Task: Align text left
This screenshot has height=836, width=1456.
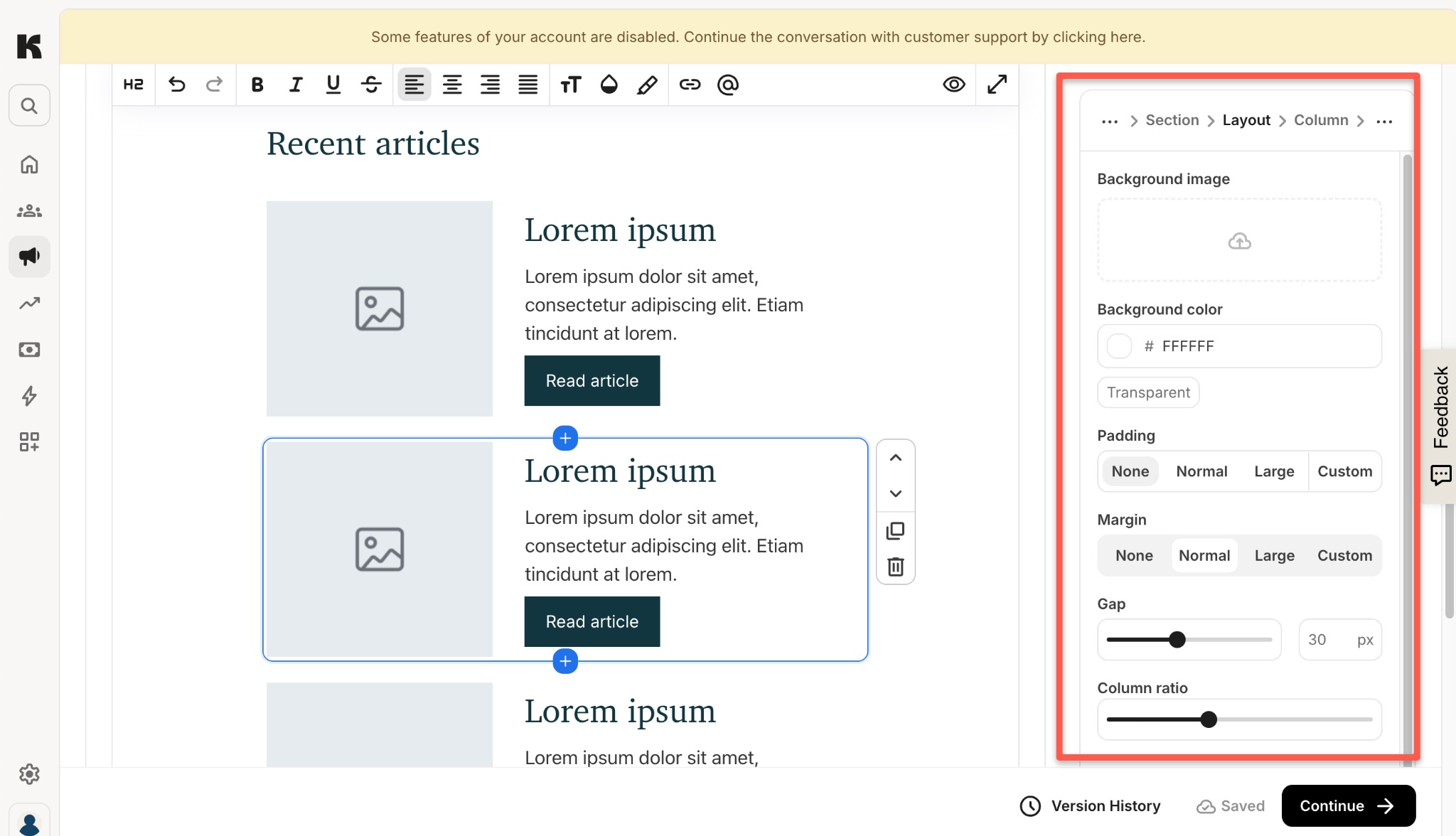Action: point(414,85)
